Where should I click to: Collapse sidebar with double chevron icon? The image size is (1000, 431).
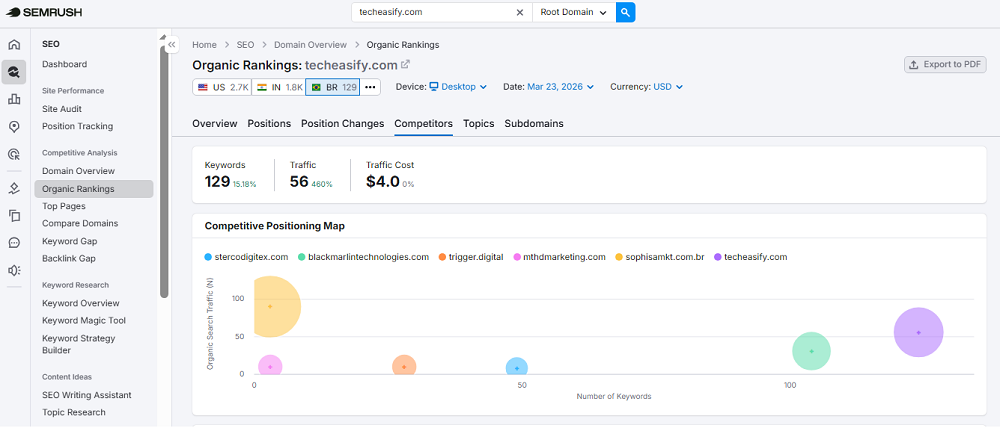click(172, 45)
